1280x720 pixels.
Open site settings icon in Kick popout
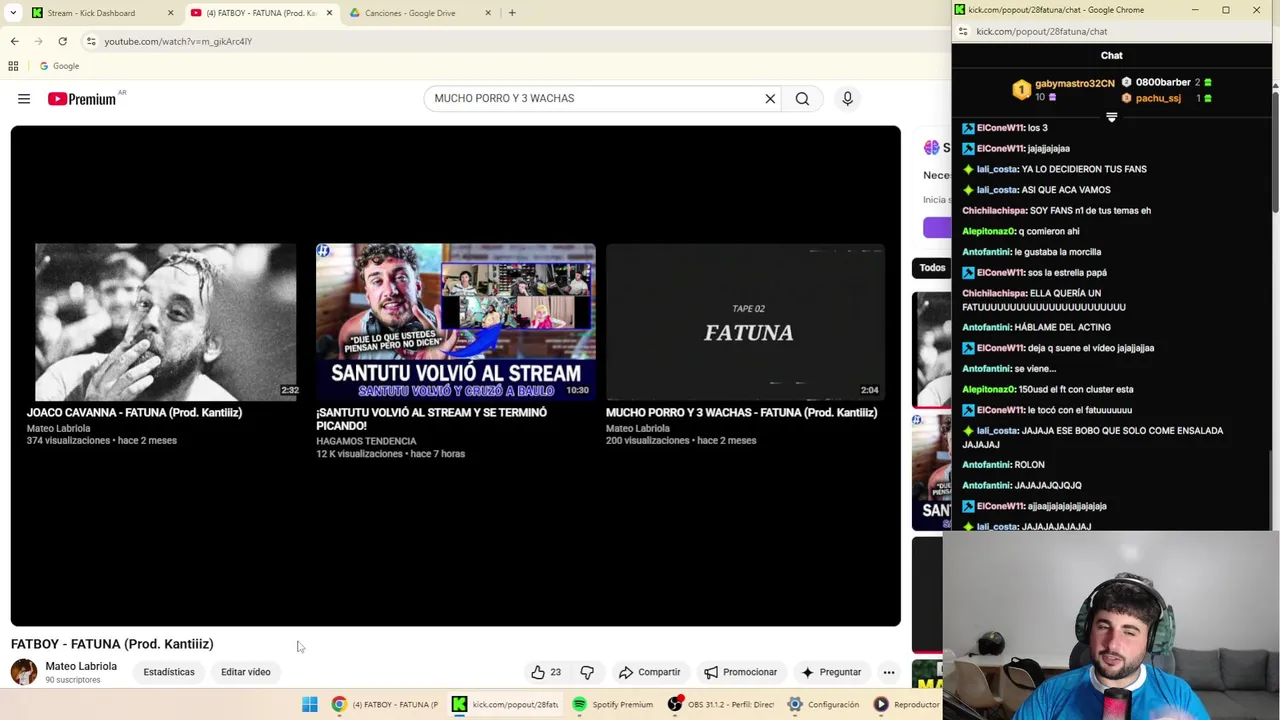tap(963, 31)
